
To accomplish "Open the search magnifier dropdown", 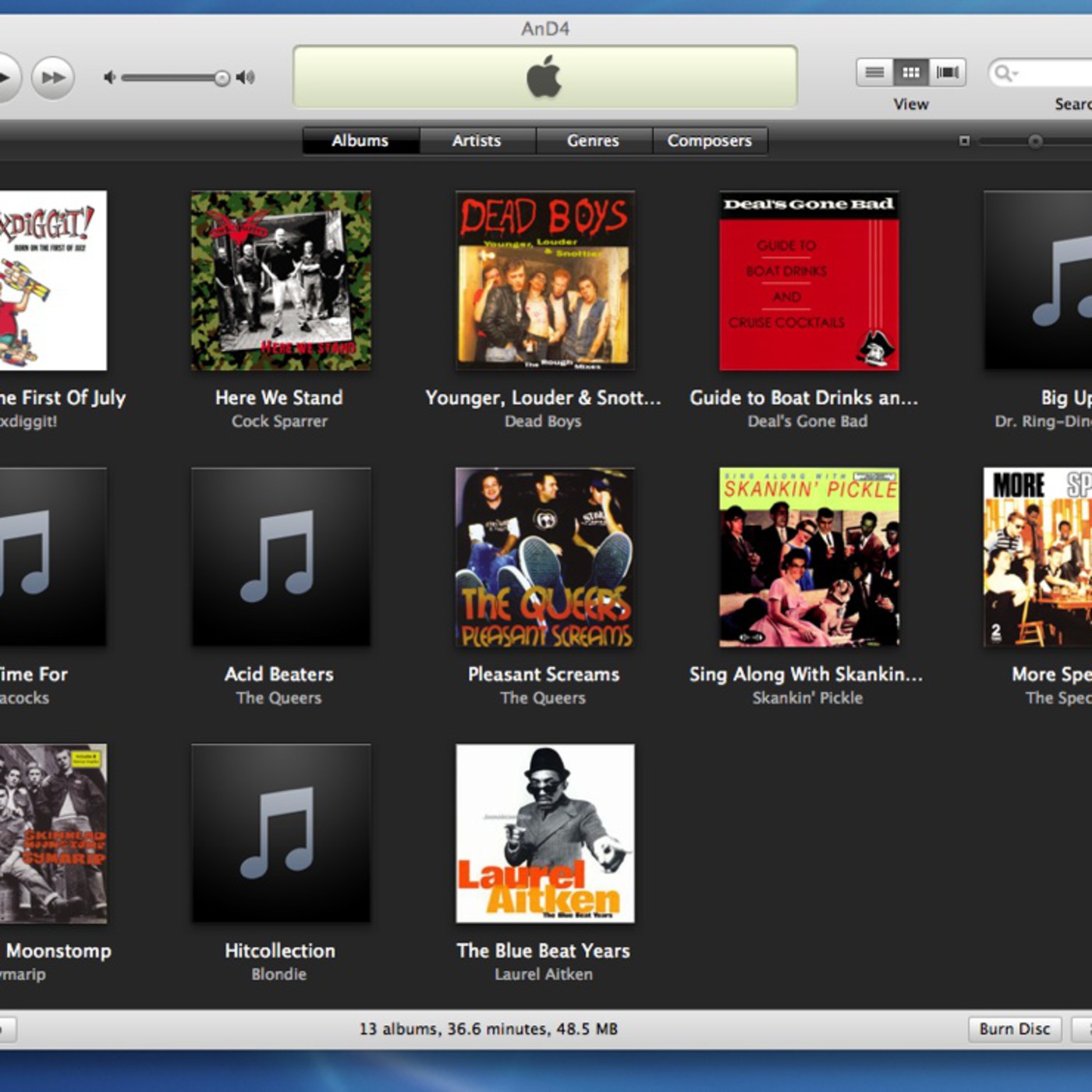I will click(x=1005, y=73).
